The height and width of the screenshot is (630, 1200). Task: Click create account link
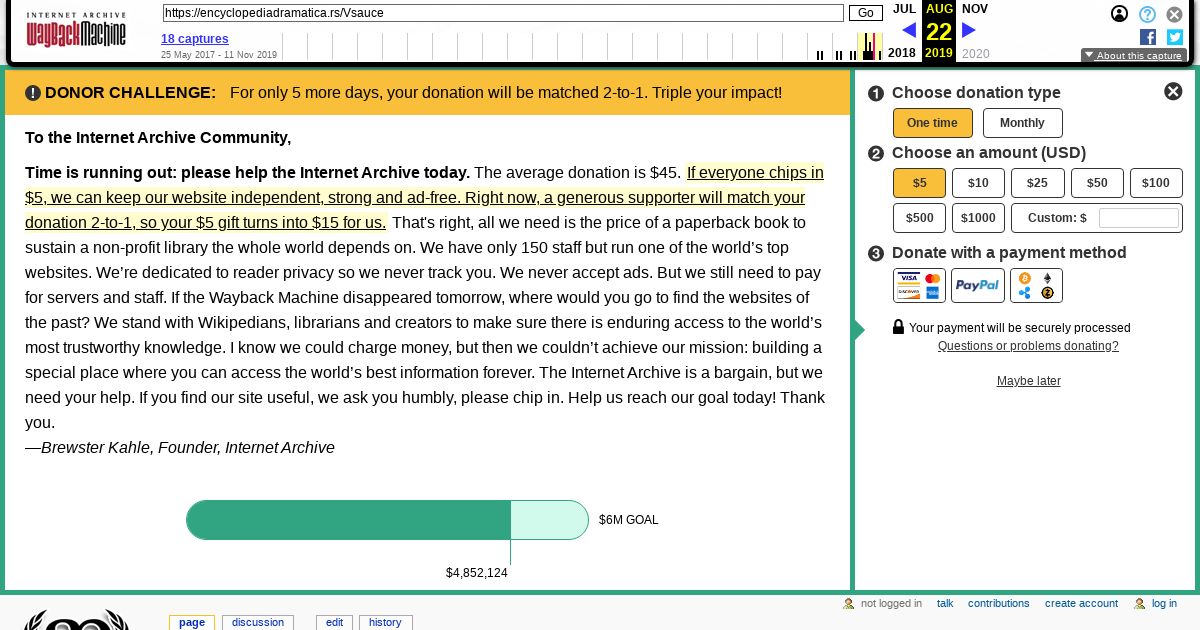tap(1081, 603)
